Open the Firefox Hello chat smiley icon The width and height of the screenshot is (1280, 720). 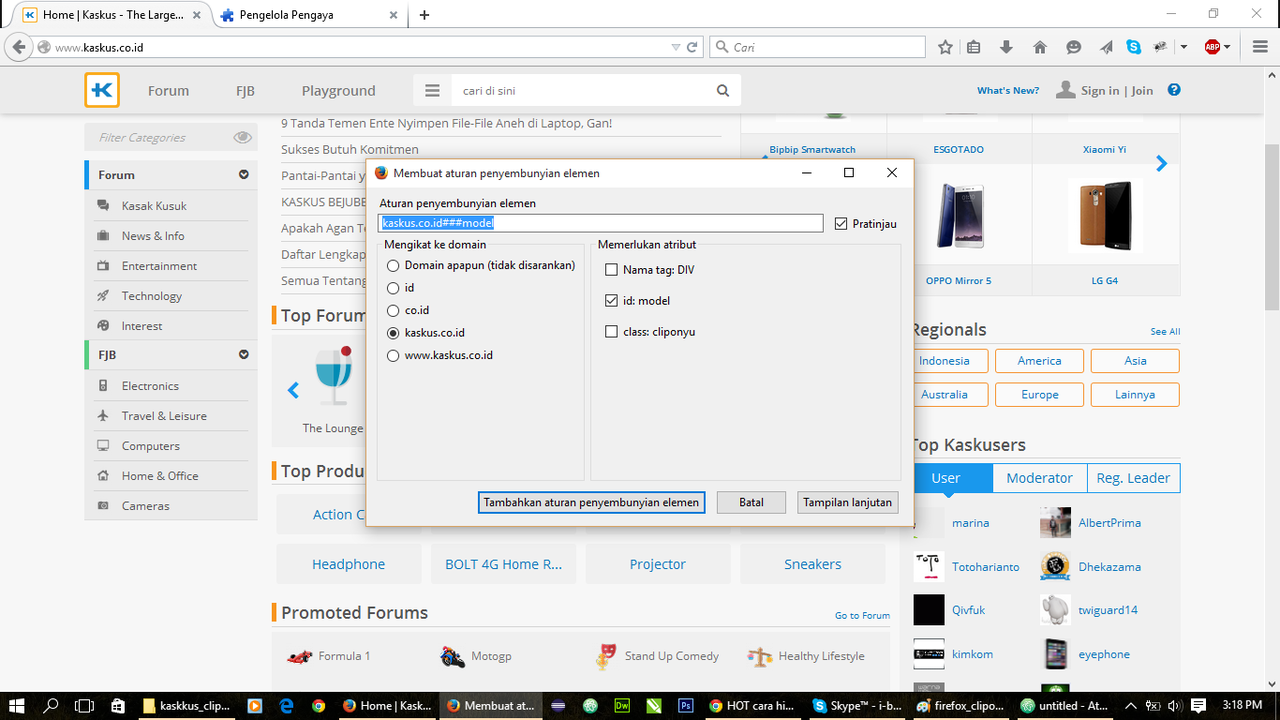(1073, 47)
